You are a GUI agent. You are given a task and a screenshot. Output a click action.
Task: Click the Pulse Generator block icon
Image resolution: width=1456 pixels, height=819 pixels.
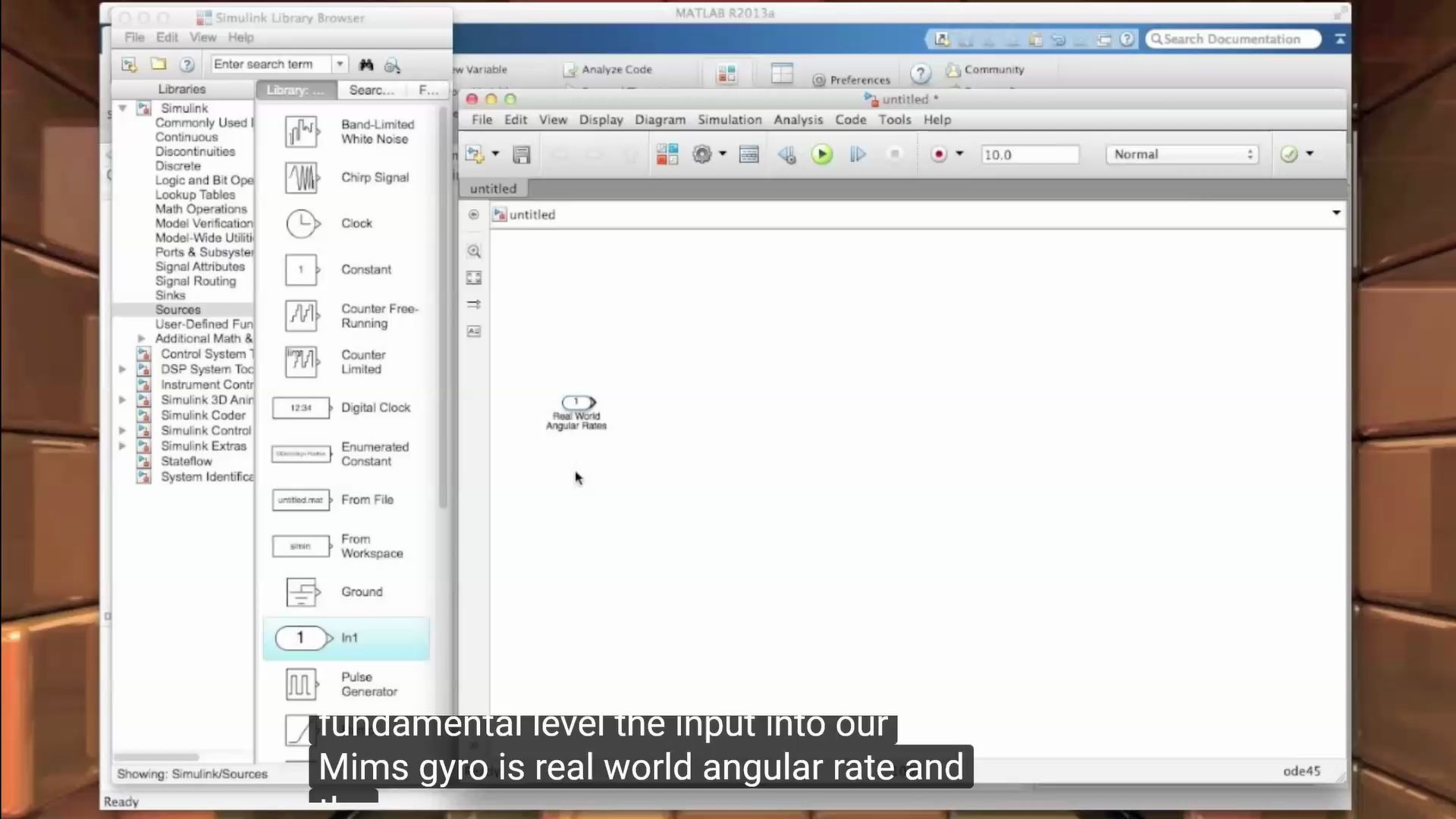tap(302, 684)
